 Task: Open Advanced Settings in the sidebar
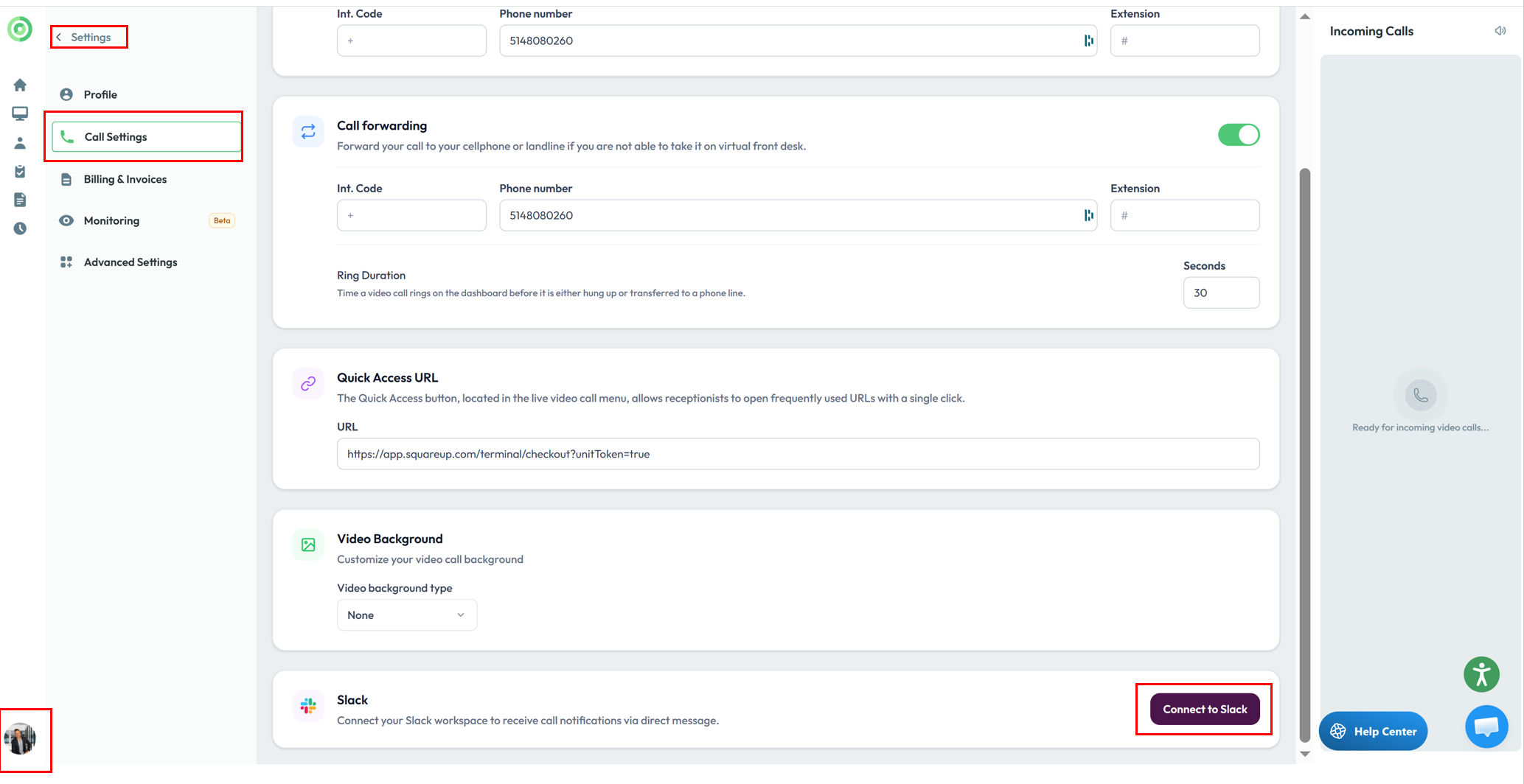pyautogui.click(x=130, y=262)
